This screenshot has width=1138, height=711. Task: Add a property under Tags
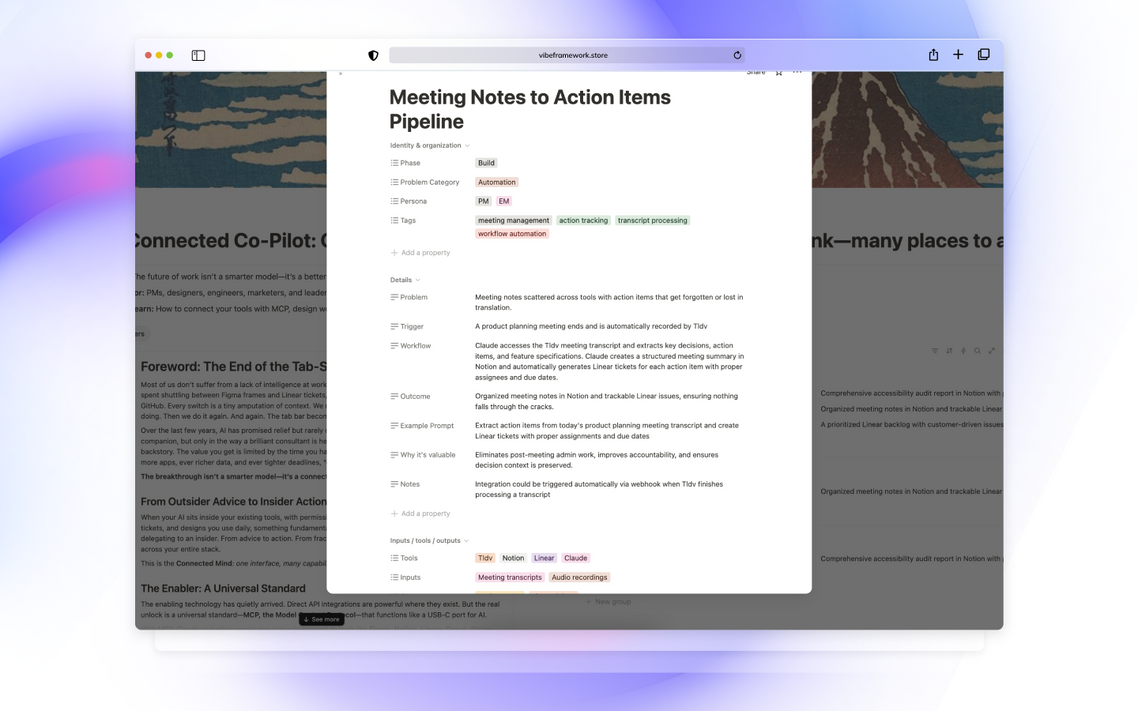pos(421,252)
